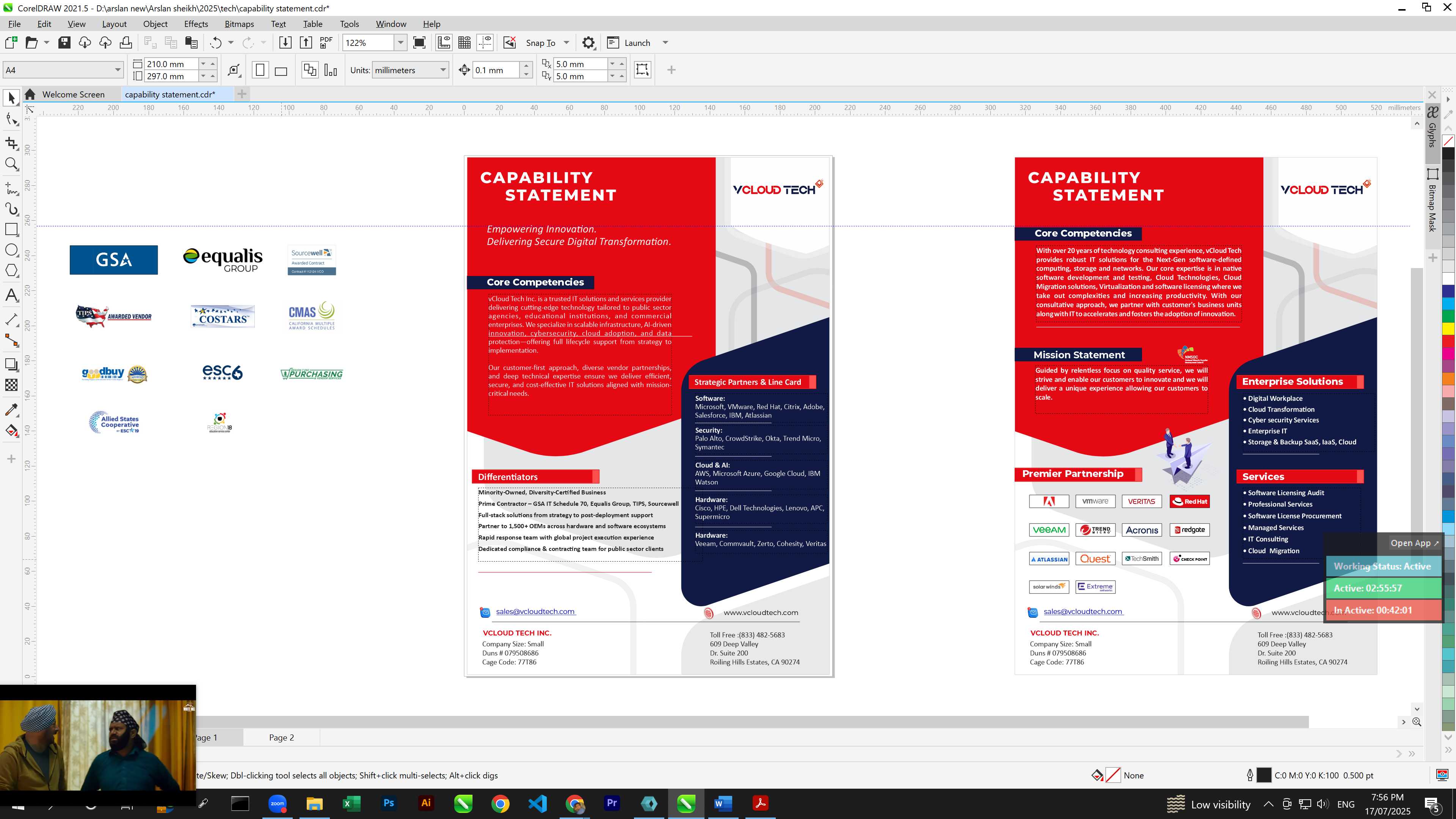This screenshot has width=1456, height=819.
Task: Select the Shape edit tool
Action: (11, 119)
